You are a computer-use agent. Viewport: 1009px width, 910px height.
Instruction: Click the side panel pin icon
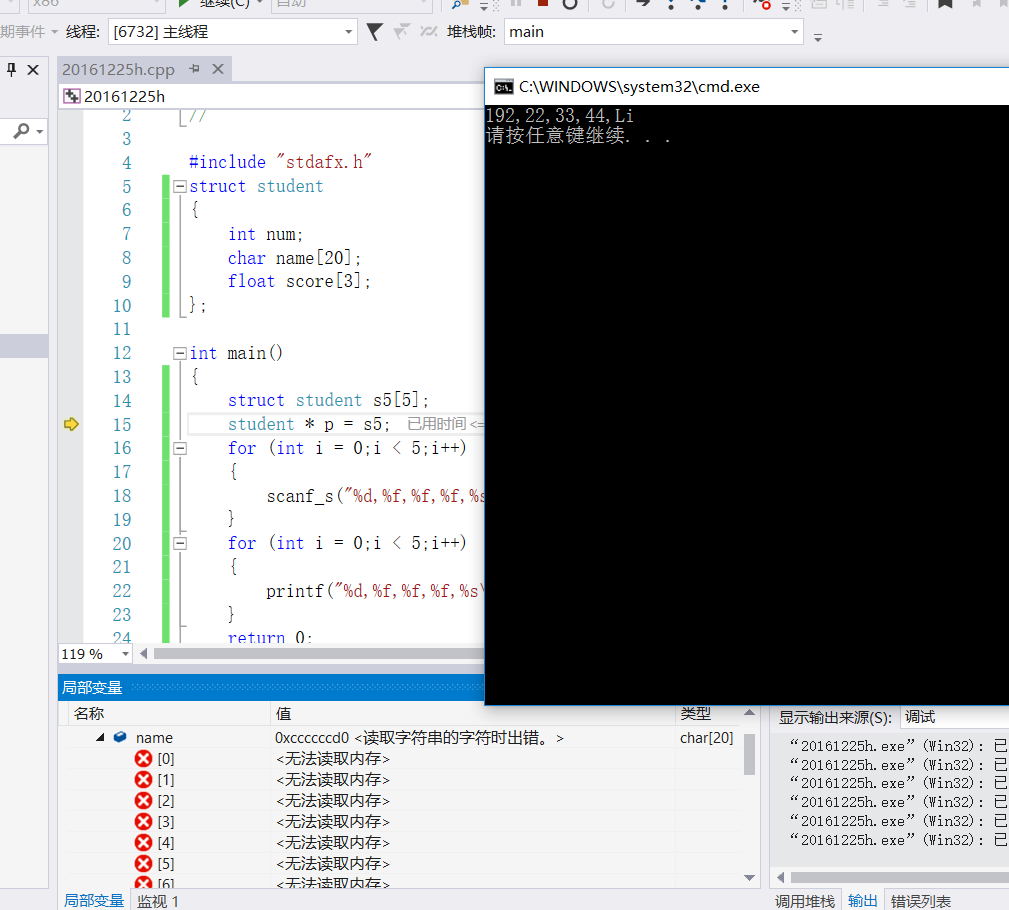click(11, 70)
